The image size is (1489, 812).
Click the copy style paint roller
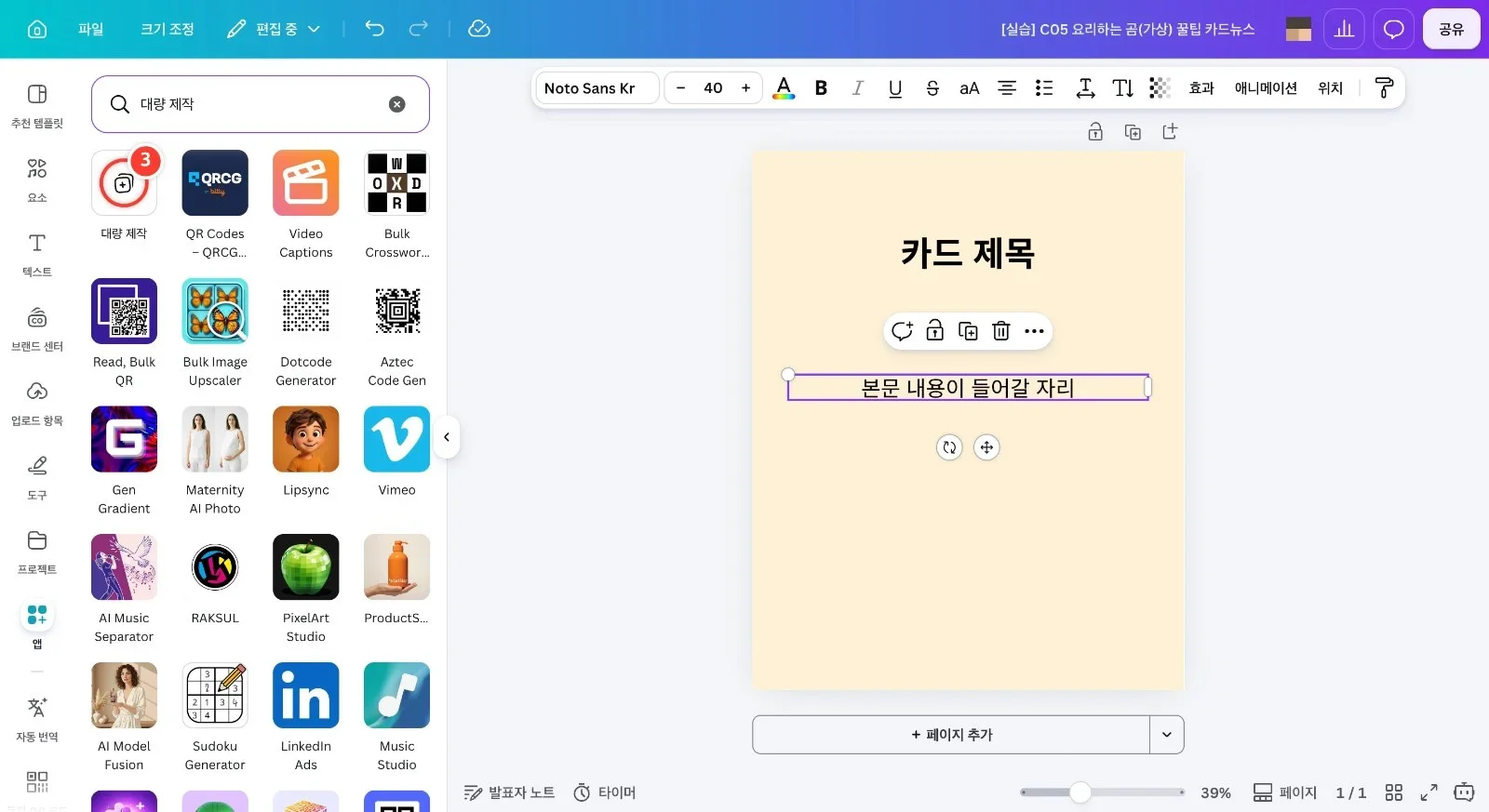pyautogui.click(x=1384, y=88)
